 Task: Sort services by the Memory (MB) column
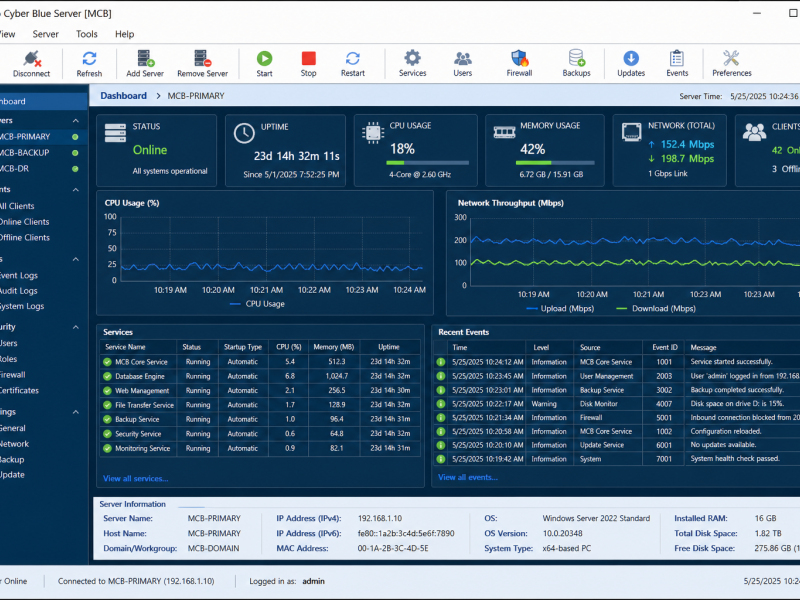click(x=334, y=347)
